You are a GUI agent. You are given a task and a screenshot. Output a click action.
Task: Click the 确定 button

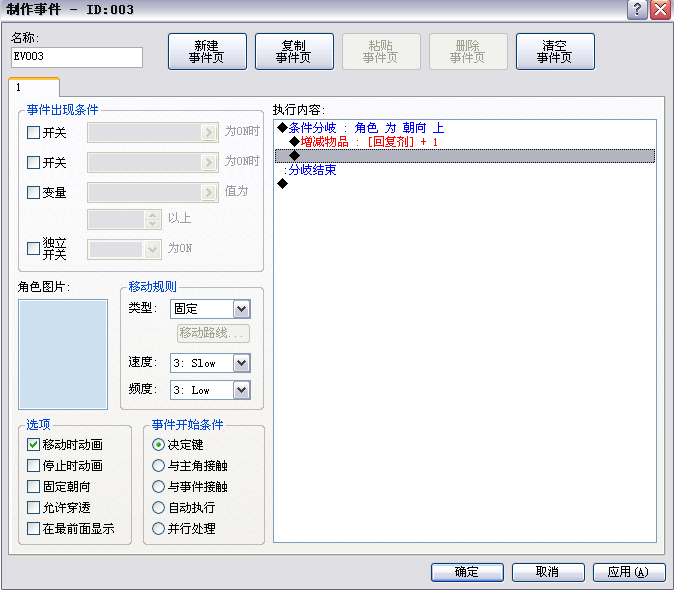click(x=467, y=572)
